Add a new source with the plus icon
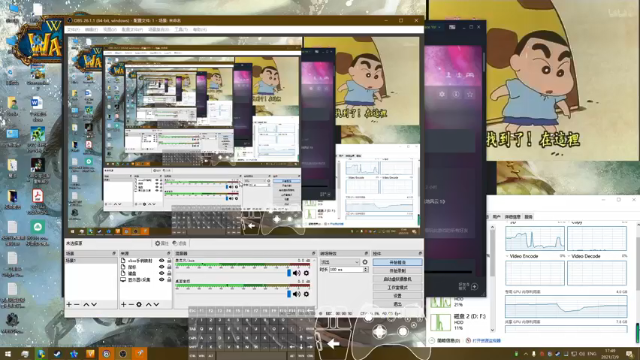The height and width of the screenshot is (360, 640). click(x=123, y=304)
